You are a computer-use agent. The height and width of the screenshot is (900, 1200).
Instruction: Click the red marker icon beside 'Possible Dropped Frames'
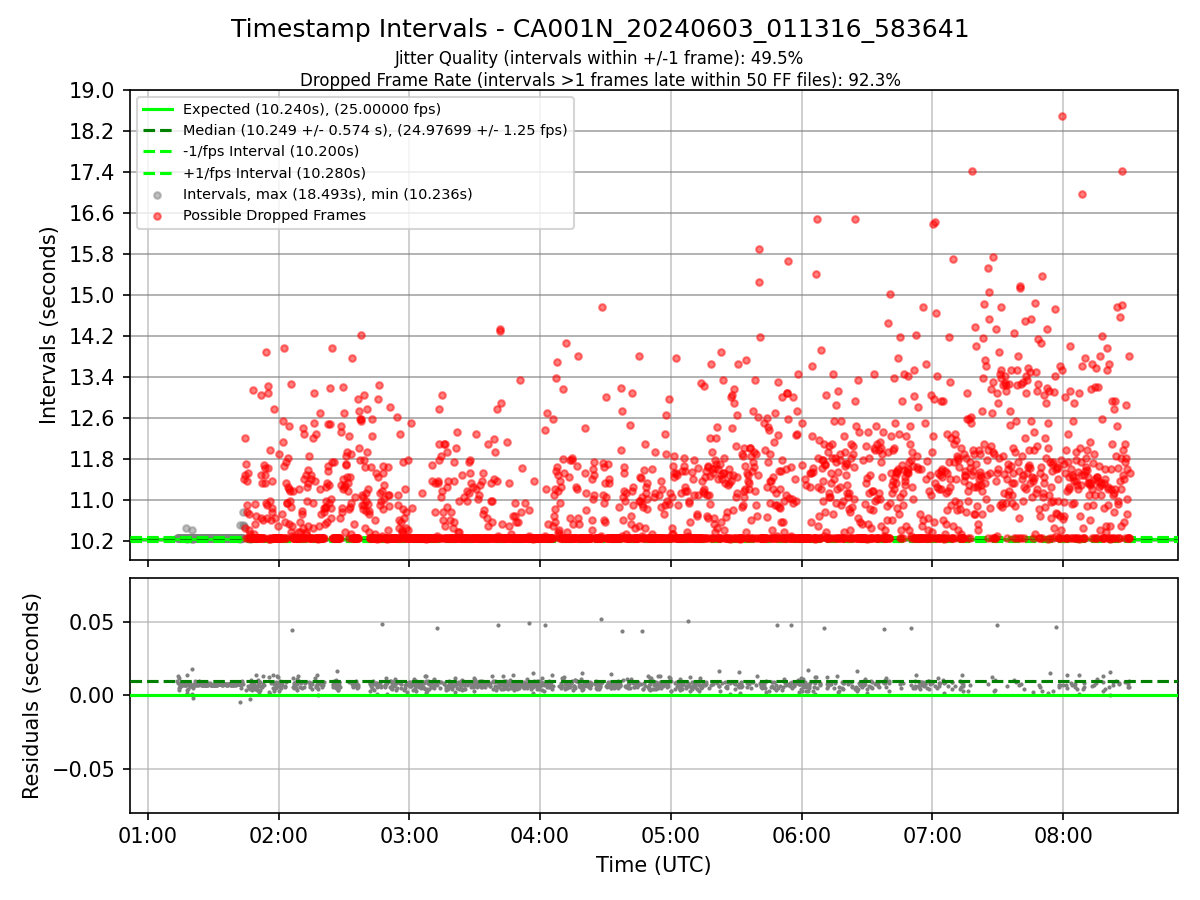(159, 216)
